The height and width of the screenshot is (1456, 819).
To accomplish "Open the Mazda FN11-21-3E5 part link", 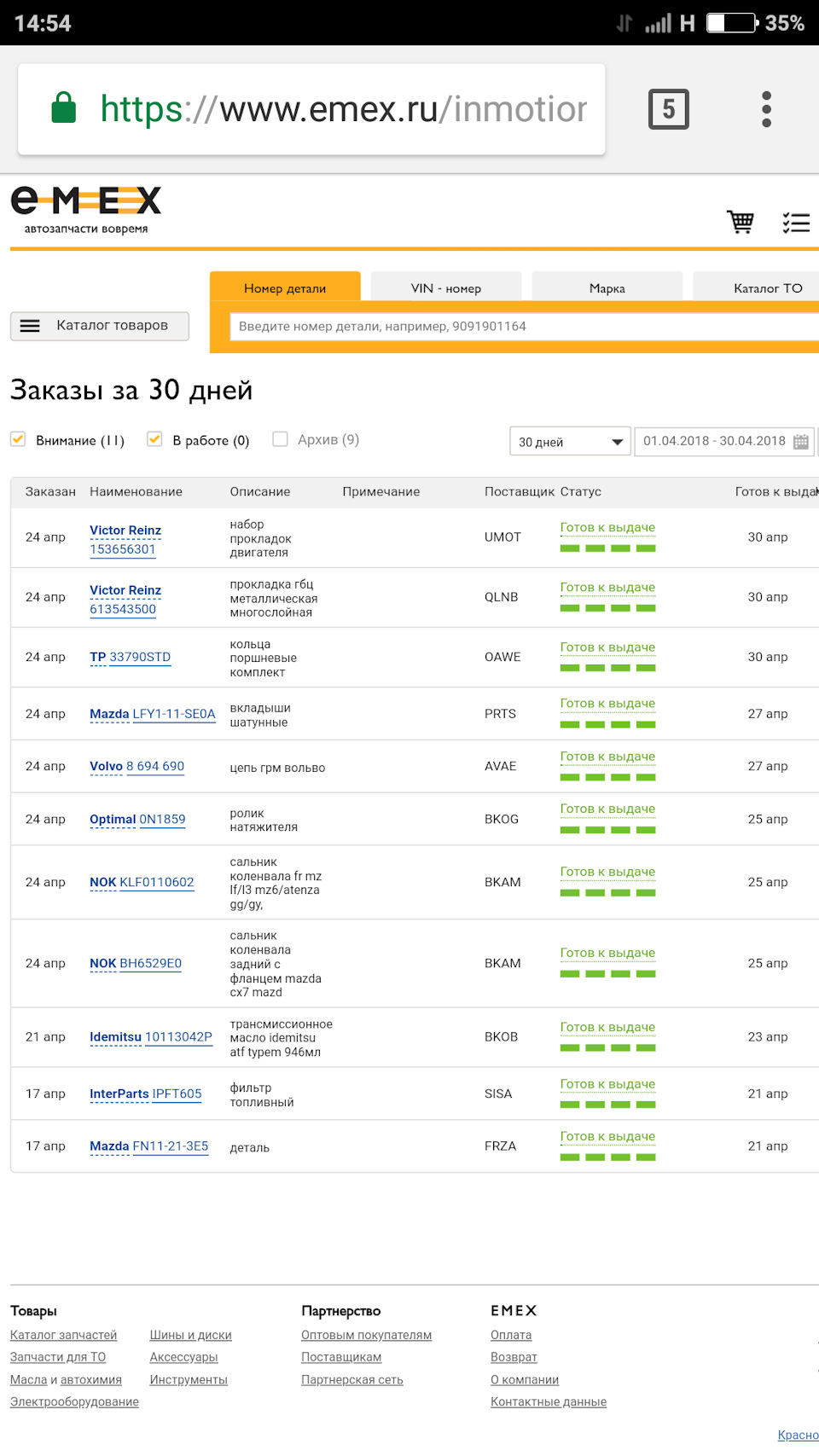I will point(149,1146).
